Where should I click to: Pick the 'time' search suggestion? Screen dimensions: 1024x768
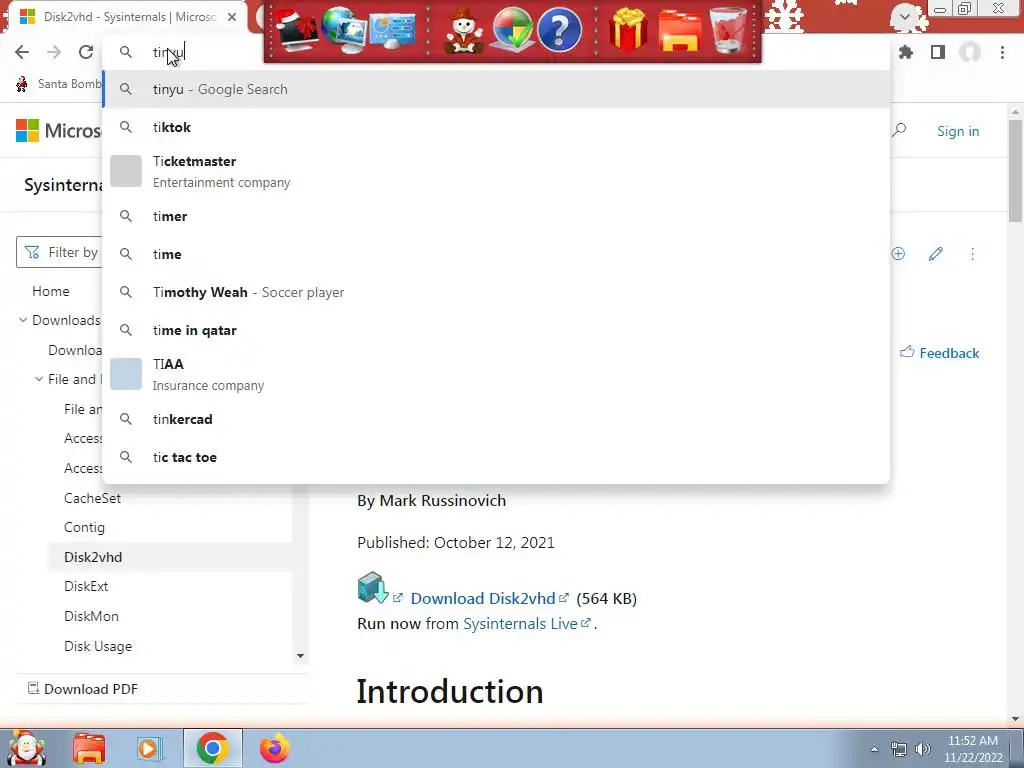496,254
